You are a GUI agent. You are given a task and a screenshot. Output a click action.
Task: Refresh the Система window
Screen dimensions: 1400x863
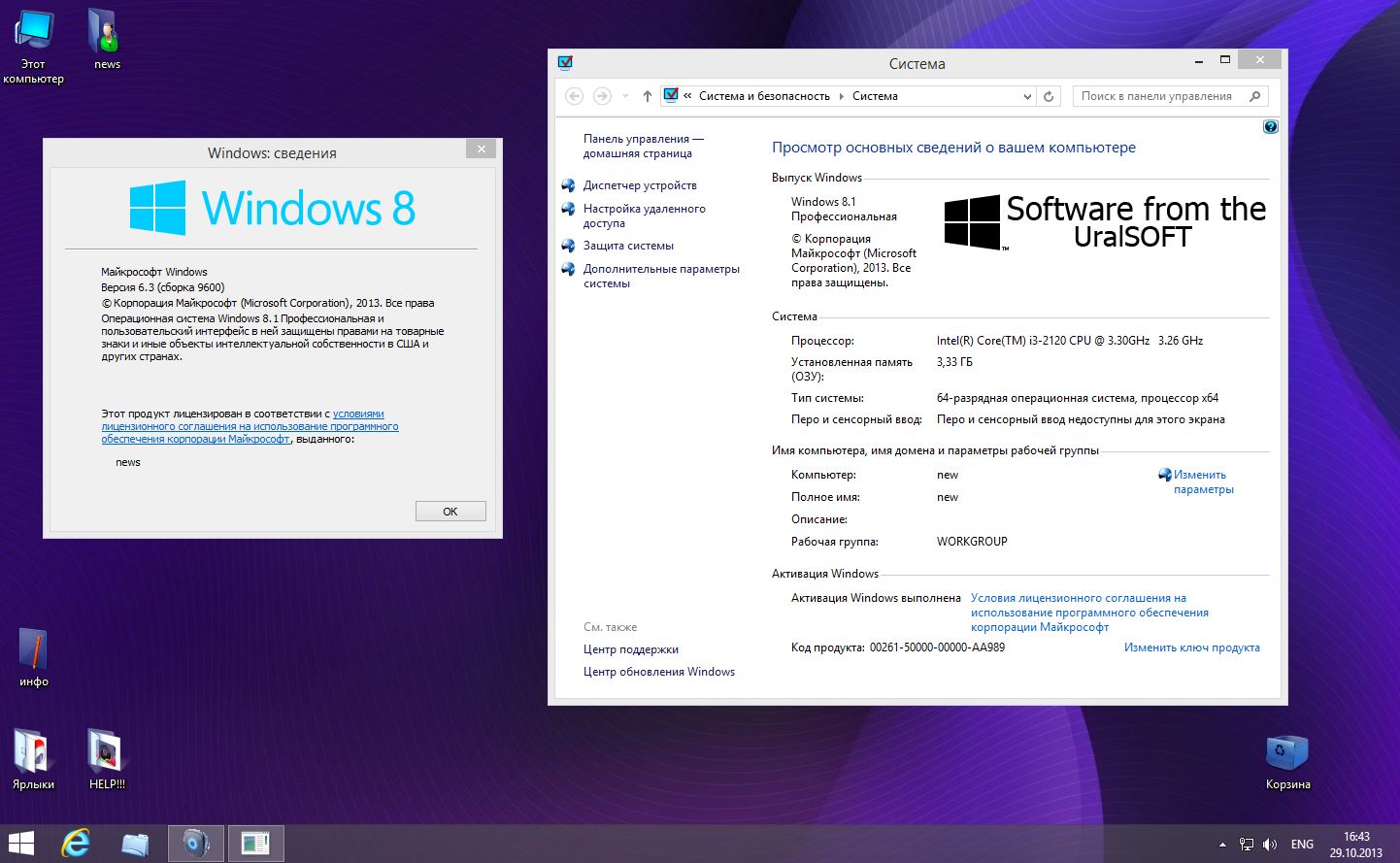pyautogui.click(x=1049, y=96)
